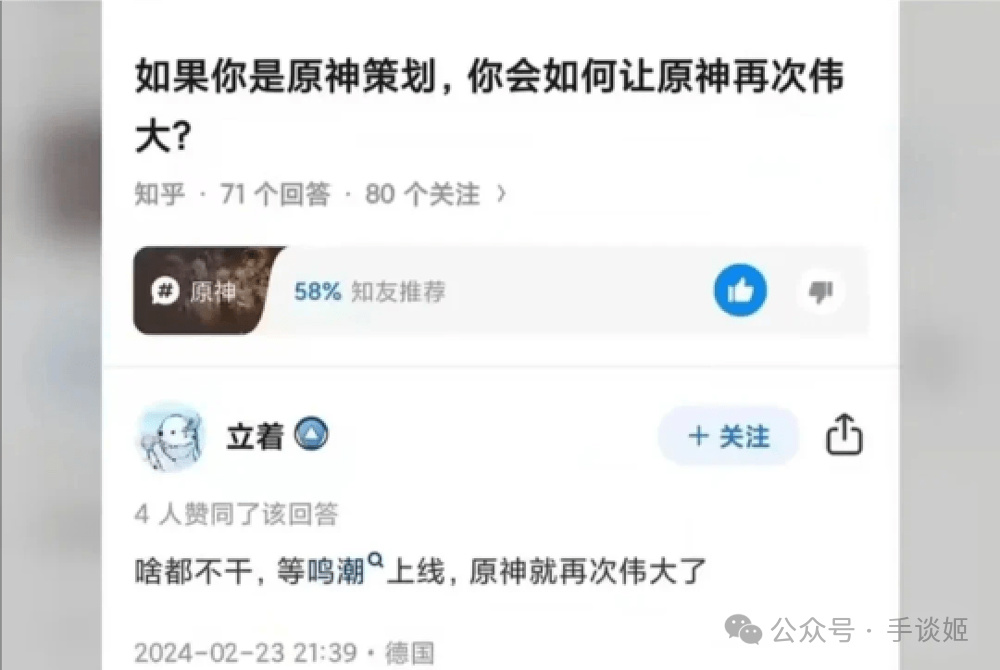Click the 知乎 source label
Image resolution: width=1000 pixels, height=670 pixels.
click(160, 194)
